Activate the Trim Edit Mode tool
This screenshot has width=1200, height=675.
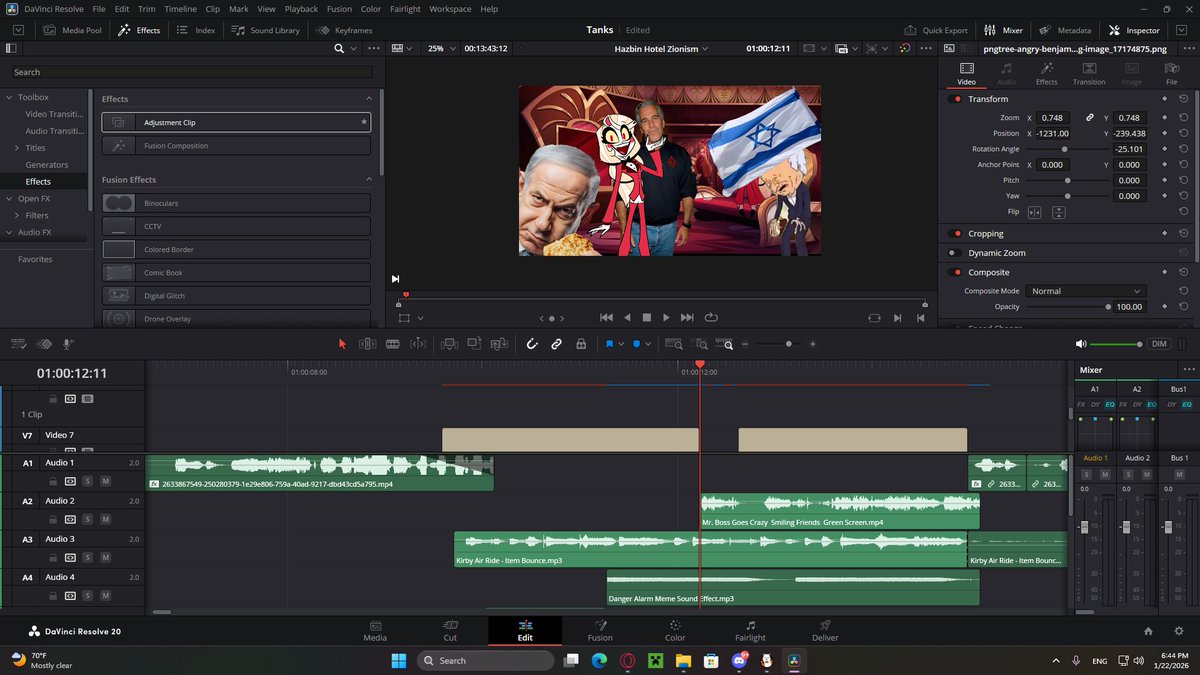tap(367, 344)
